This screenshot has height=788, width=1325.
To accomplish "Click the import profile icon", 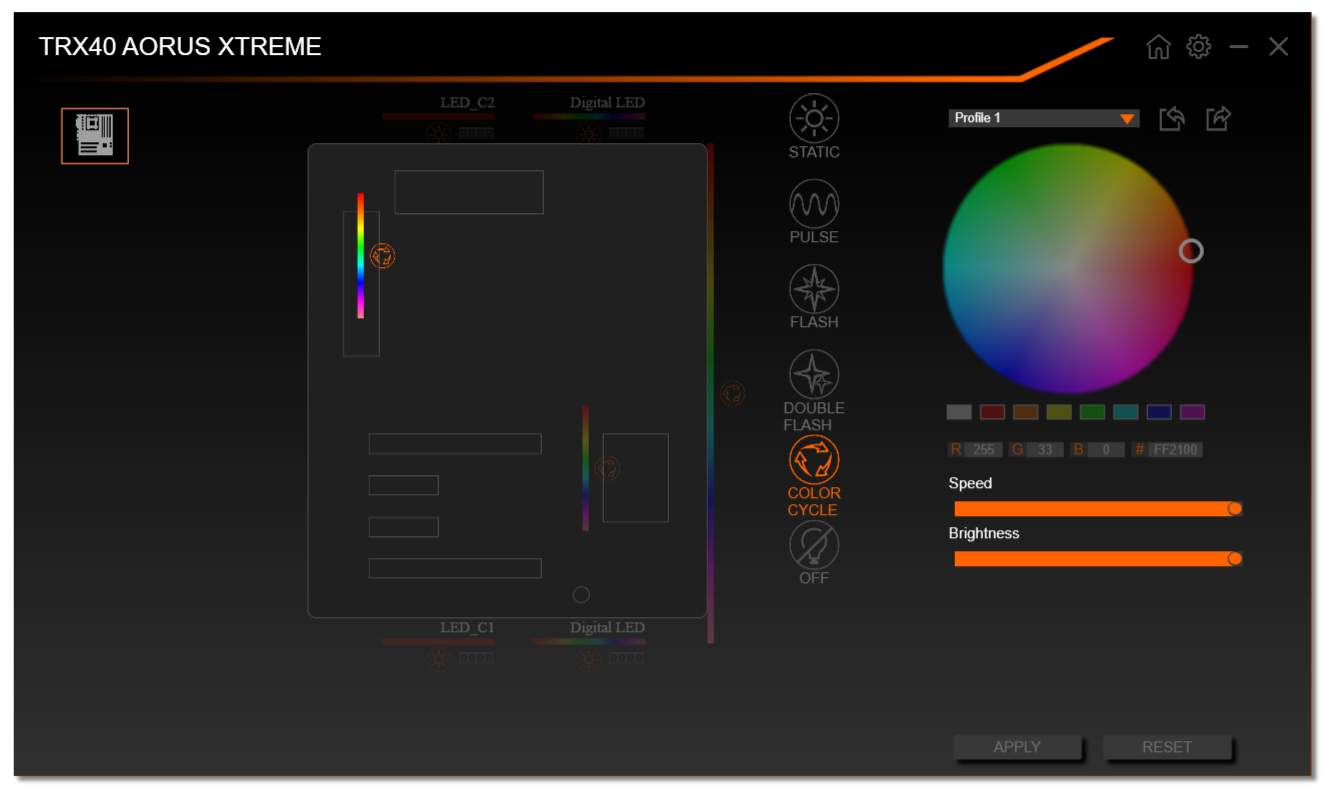I will (x=1172, y=119).
